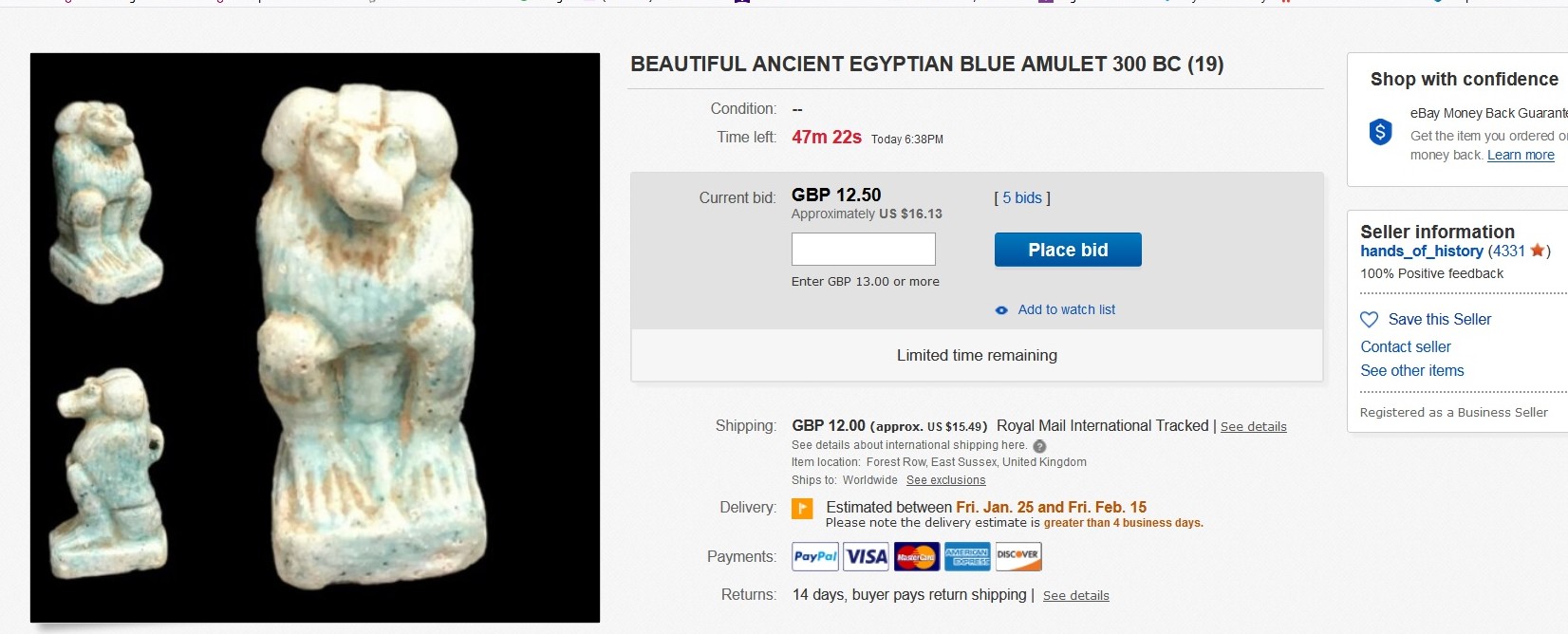Click See details next to Royal Mail shipping

tap(1253, 427)
